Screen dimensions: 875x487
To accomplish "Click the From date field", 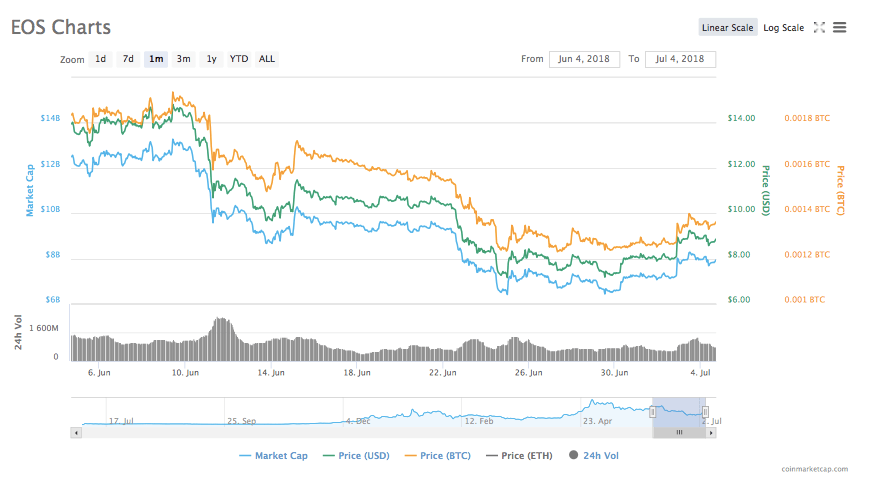I will [x=584, y=59].
